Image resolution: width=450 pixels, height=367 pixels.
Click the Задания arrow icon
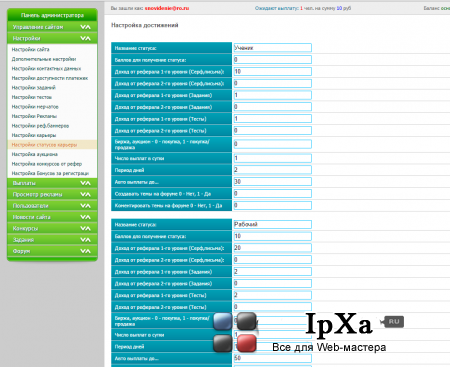pyautogui.click(x=85, y=240)
